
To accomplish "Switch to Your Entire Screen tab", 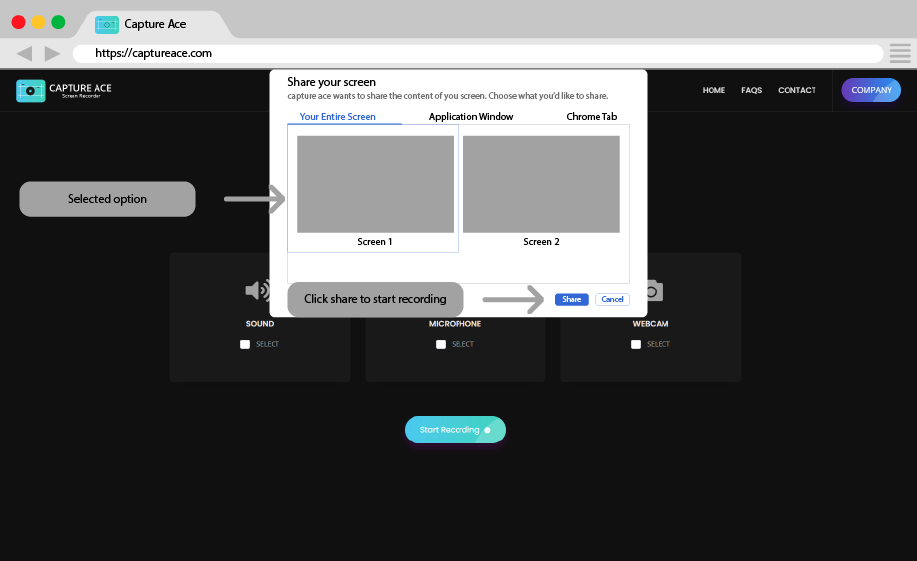I will 337,116.
